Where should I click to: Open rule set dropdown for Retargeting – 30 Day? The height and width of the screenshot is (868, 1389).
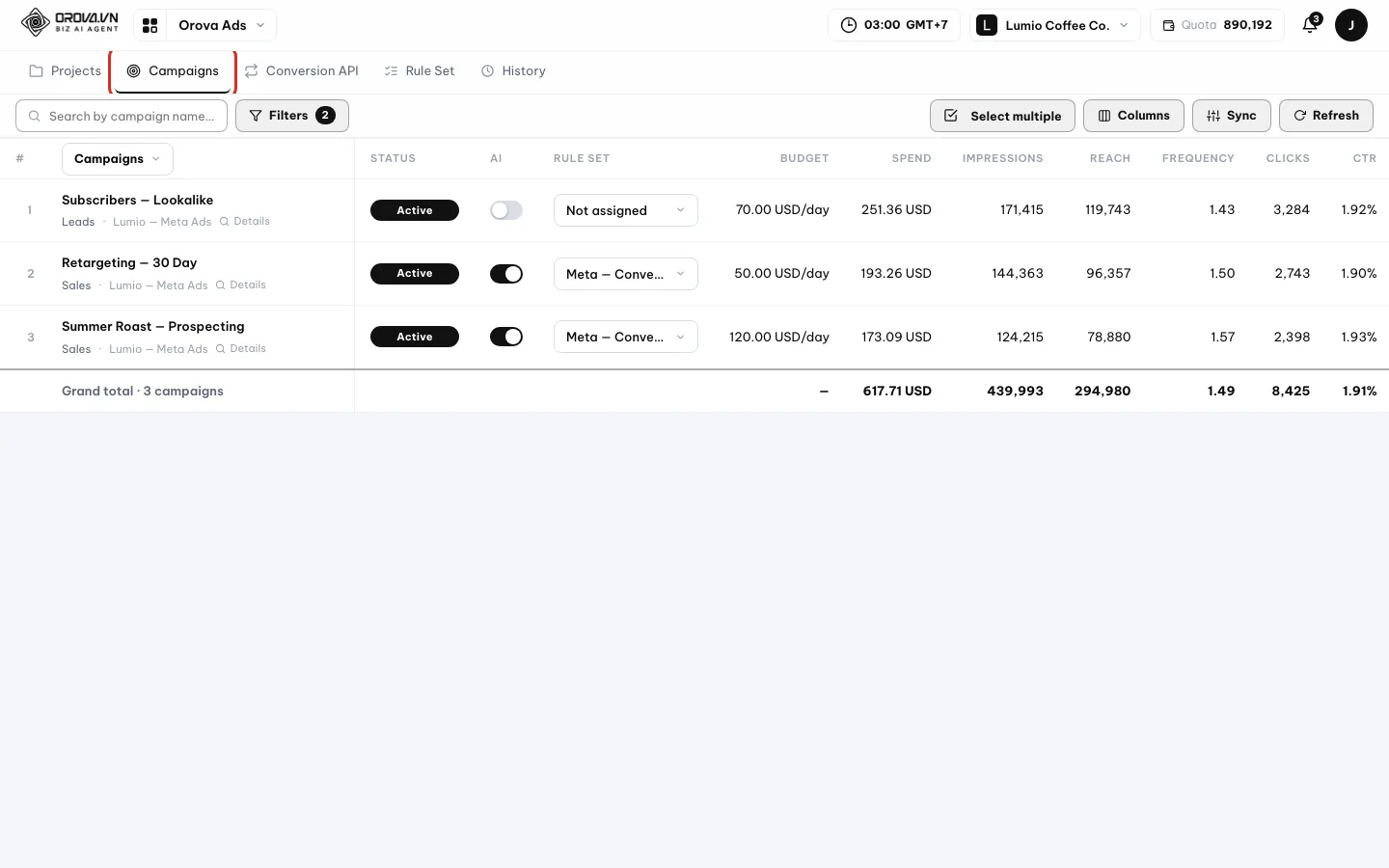[626, 274]
